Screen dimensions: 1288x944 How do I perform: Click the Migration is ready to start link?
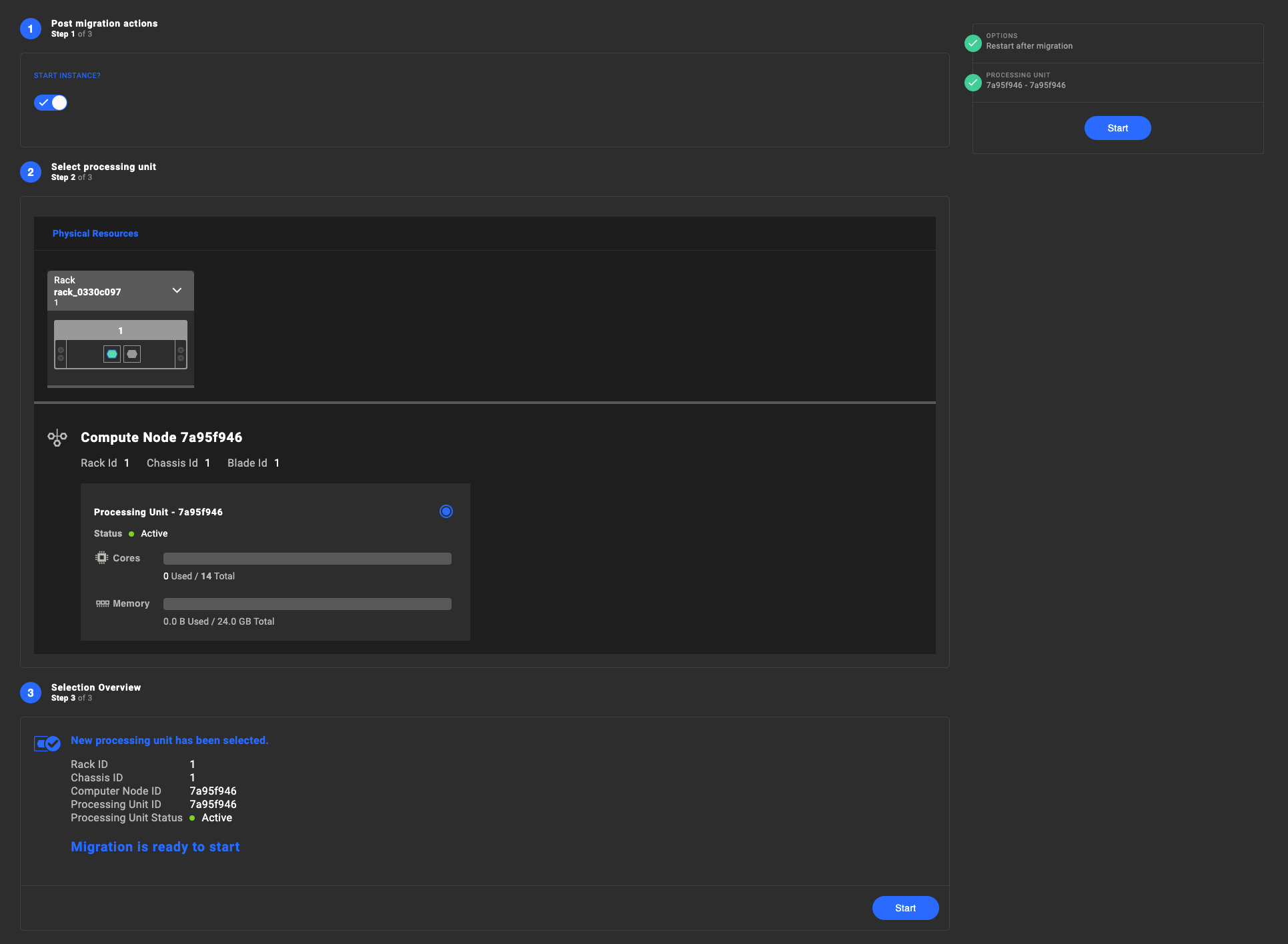point(155,847)
